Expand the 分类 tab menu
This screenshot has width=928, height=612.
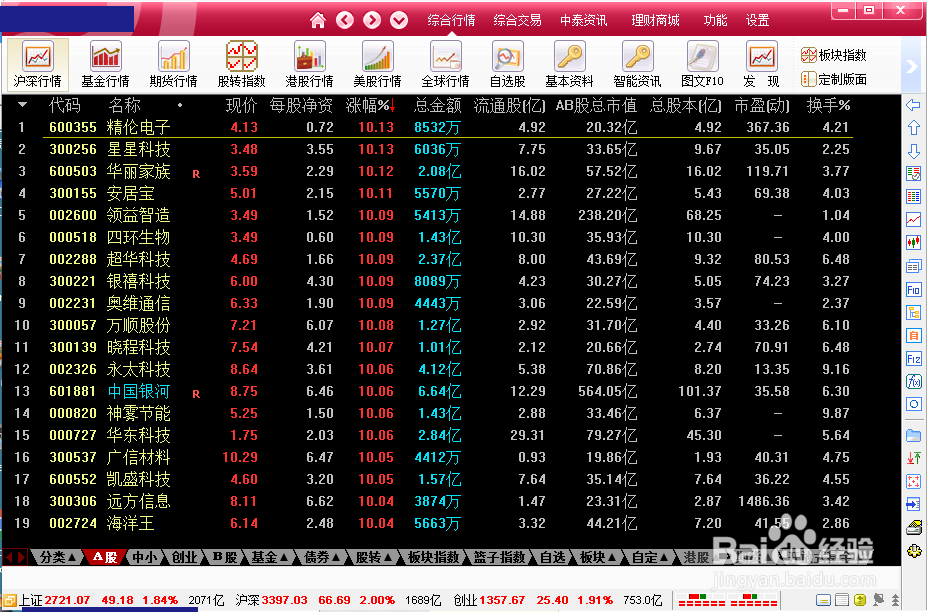(57, 557)
